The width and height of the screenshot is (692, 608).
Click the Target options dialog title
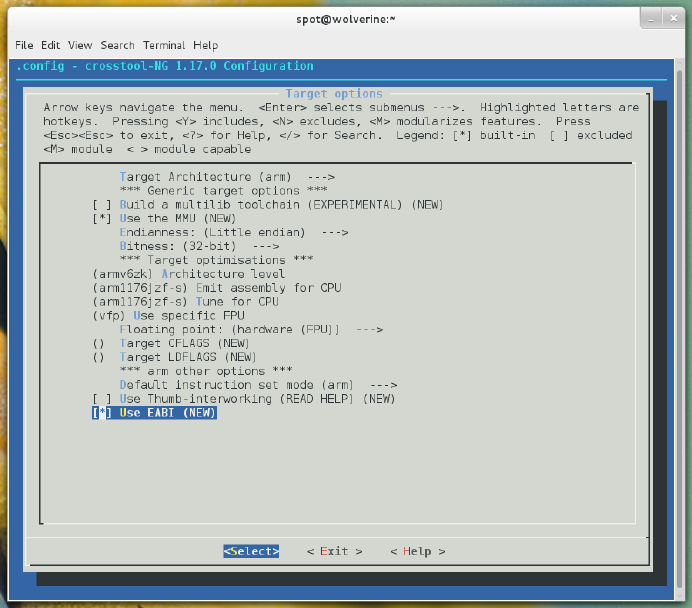coord(334,94)
